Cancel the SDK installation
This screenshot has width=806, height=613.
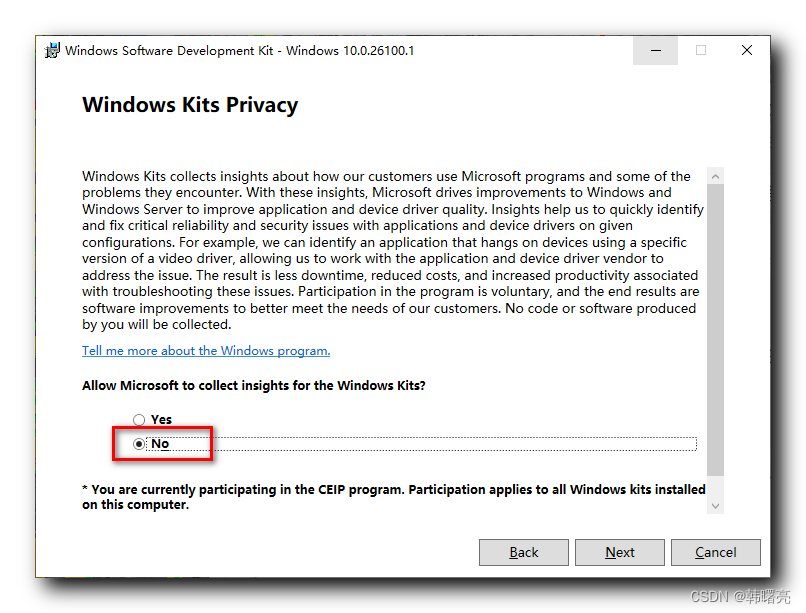click(x=715, y=551)
